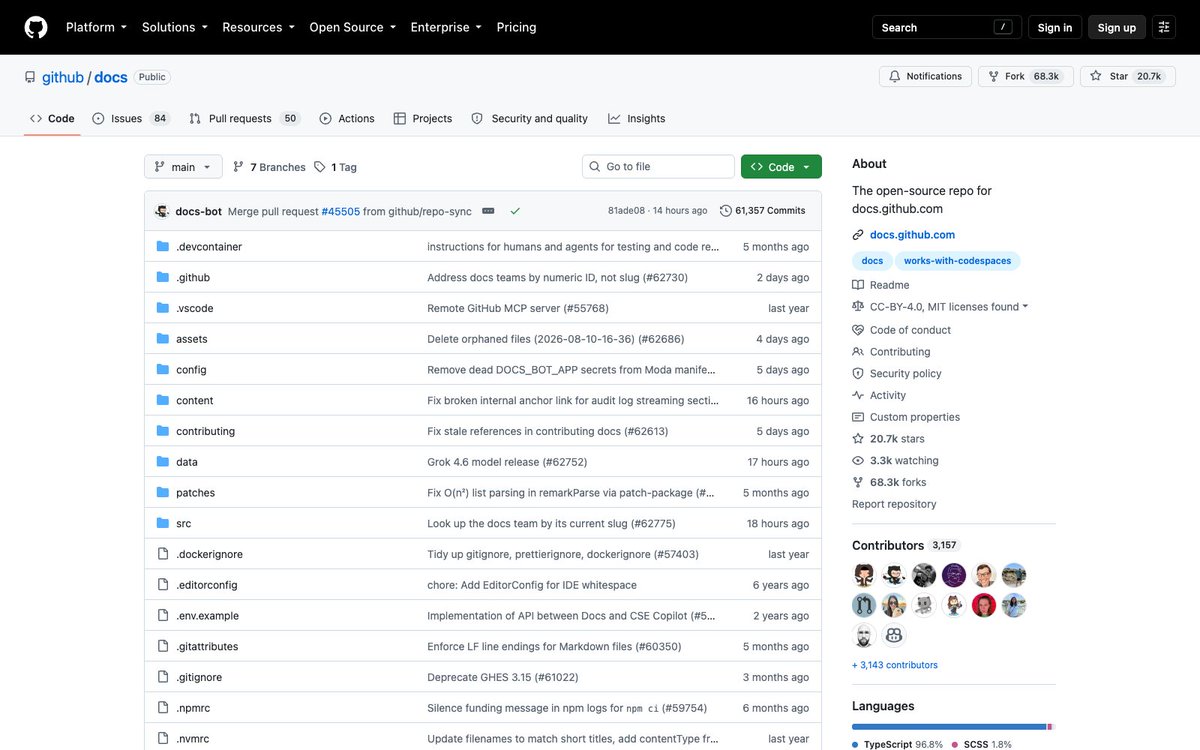Click the Contributing people icon
The image size is (1200, 750).
coord(858,352)
